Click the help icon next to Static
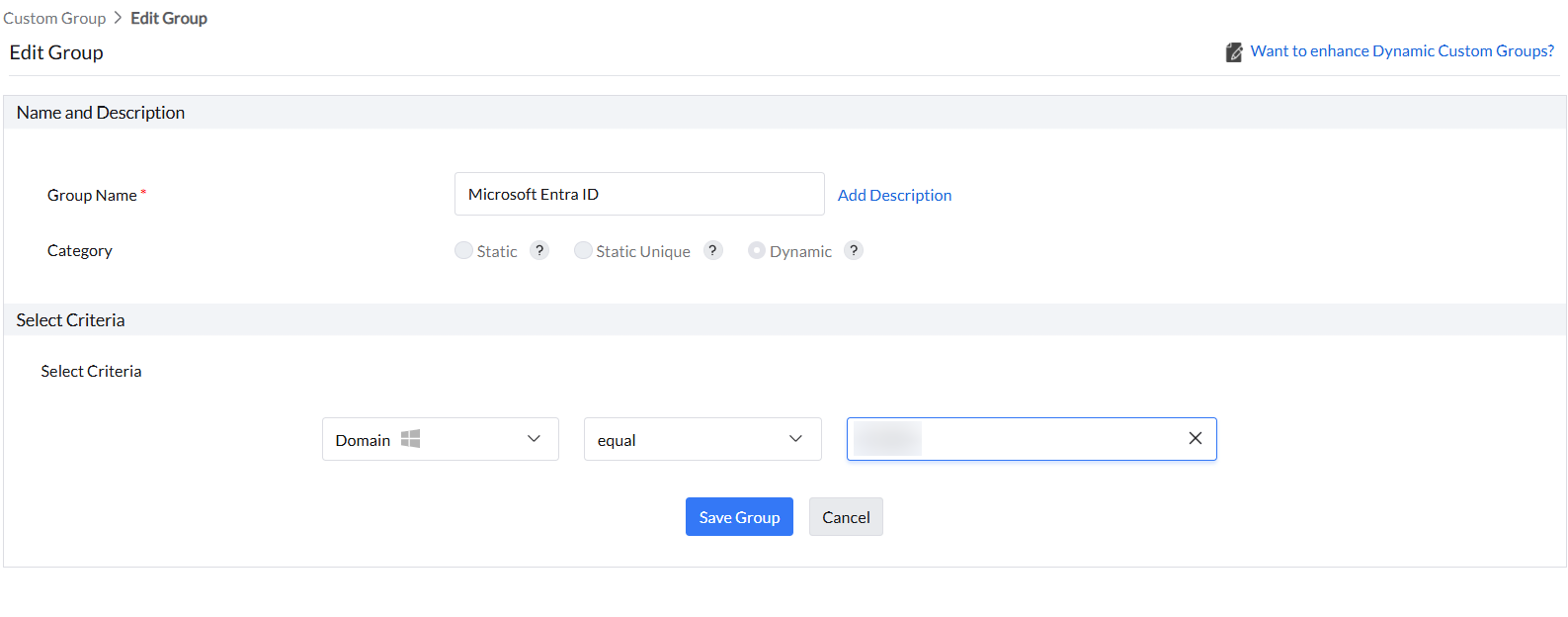 538,250
